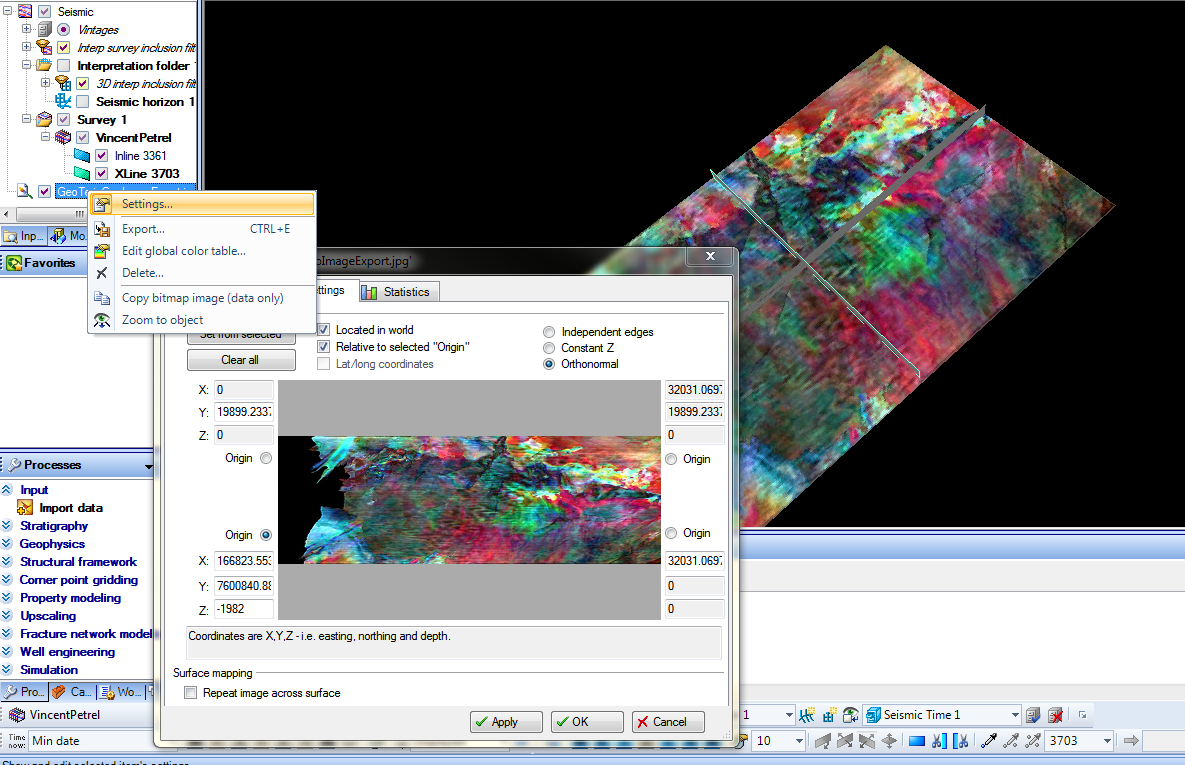Click the Inline 3361 slice icon

click(82, 156)
